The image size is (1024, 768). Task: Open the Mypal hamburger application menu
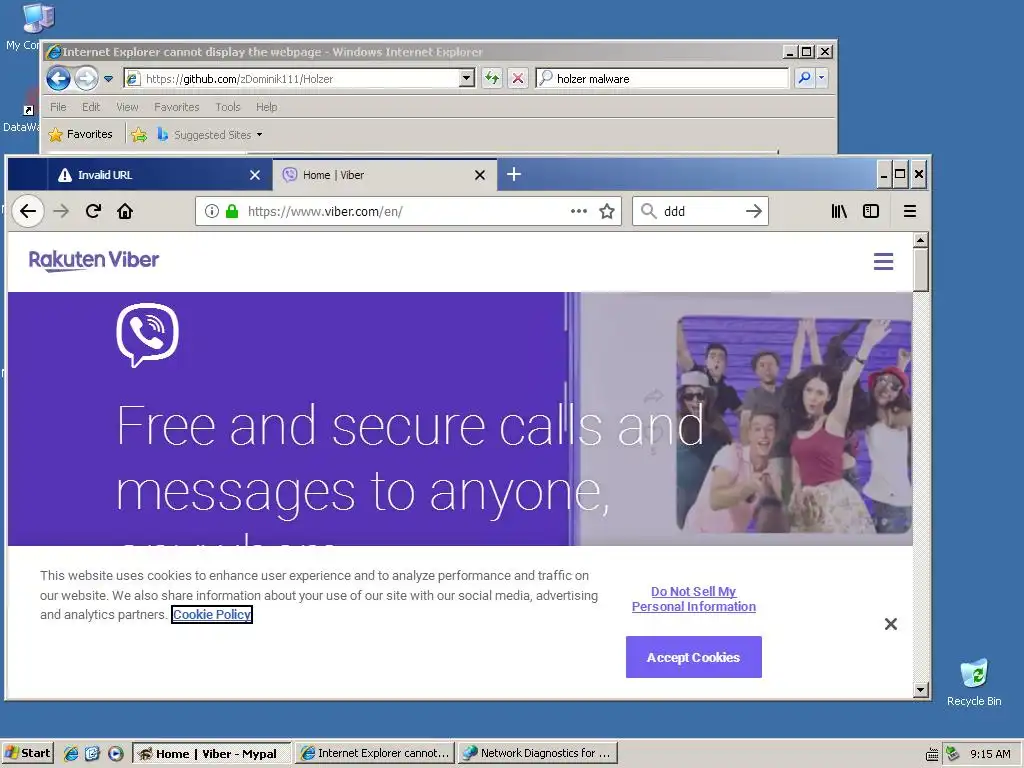click(910, 211)
